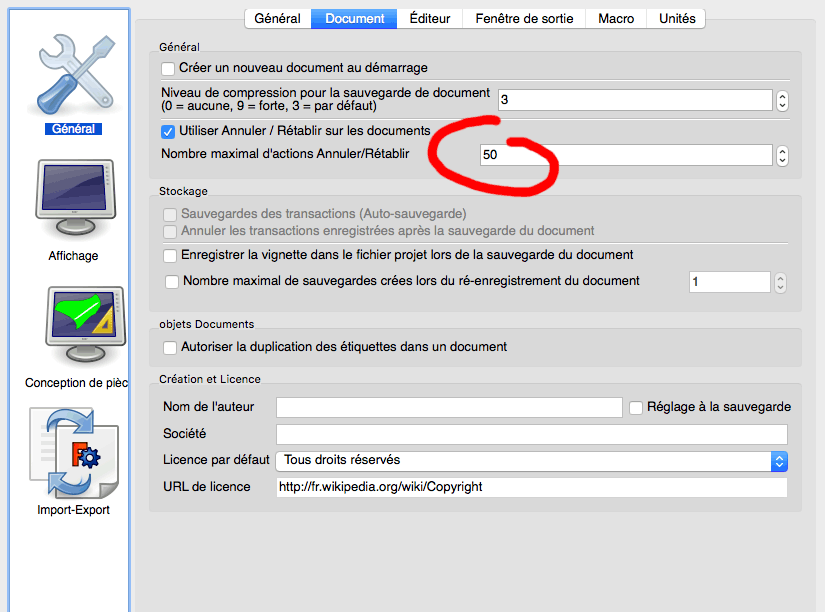
Task: Enable Nombre maximal de sauvegardes checkbox
Action: 172,281
